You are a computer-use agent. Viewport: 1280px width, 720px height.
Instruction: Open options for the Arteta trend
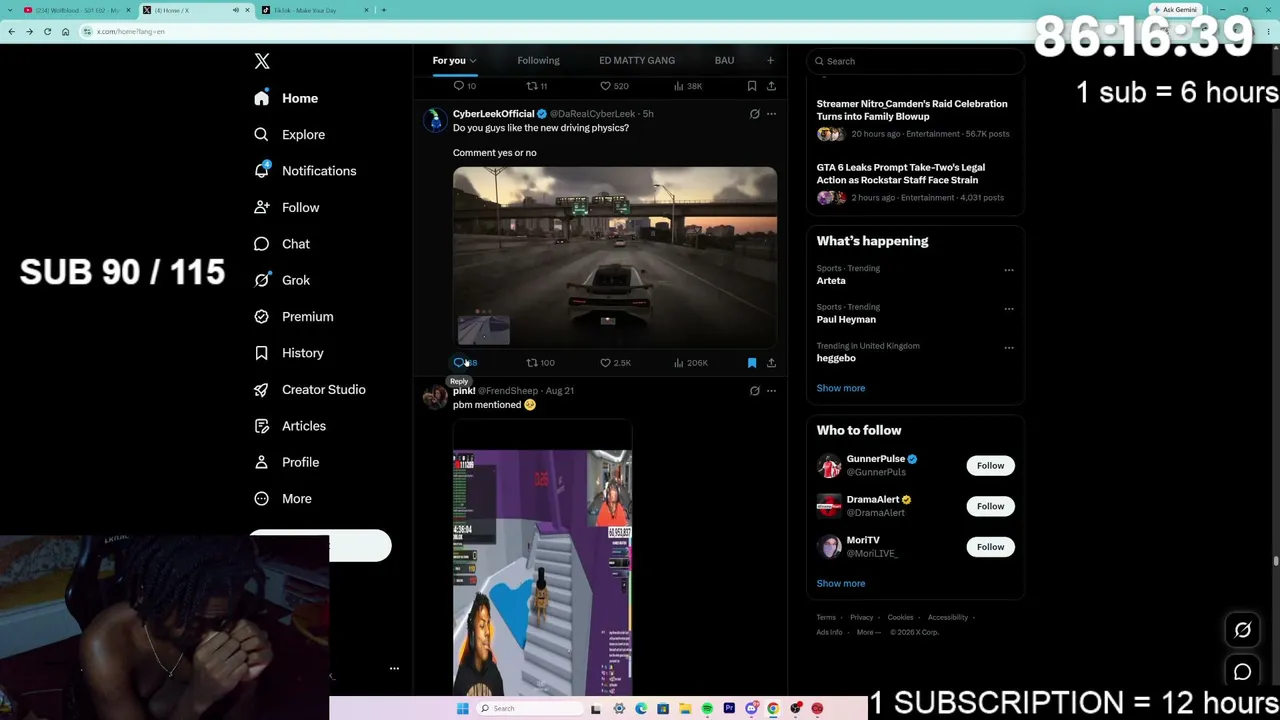[1009, 270]
